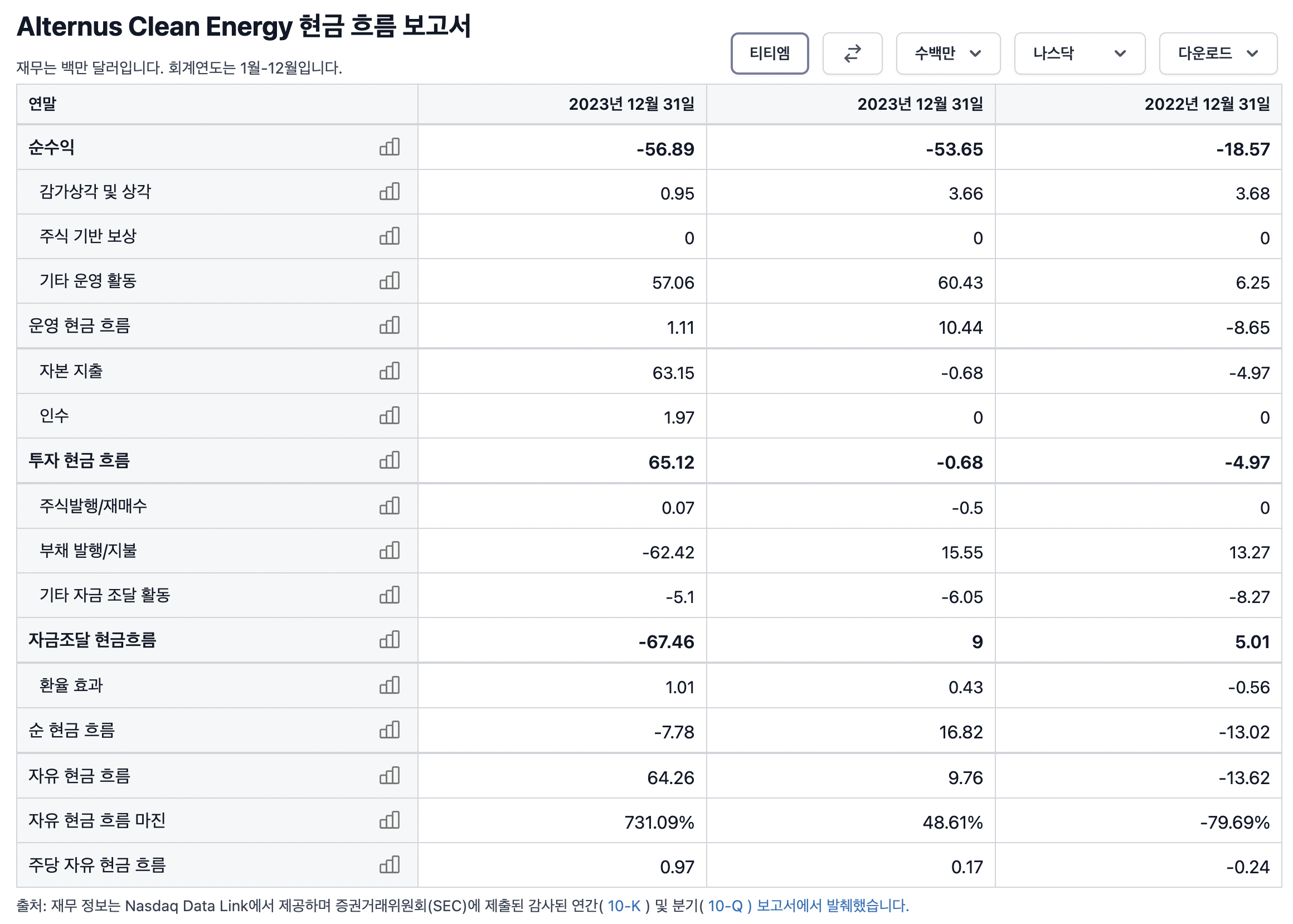Expand the 나스닥 source dropdown

pyautogui.click(x=1079, y=54)
